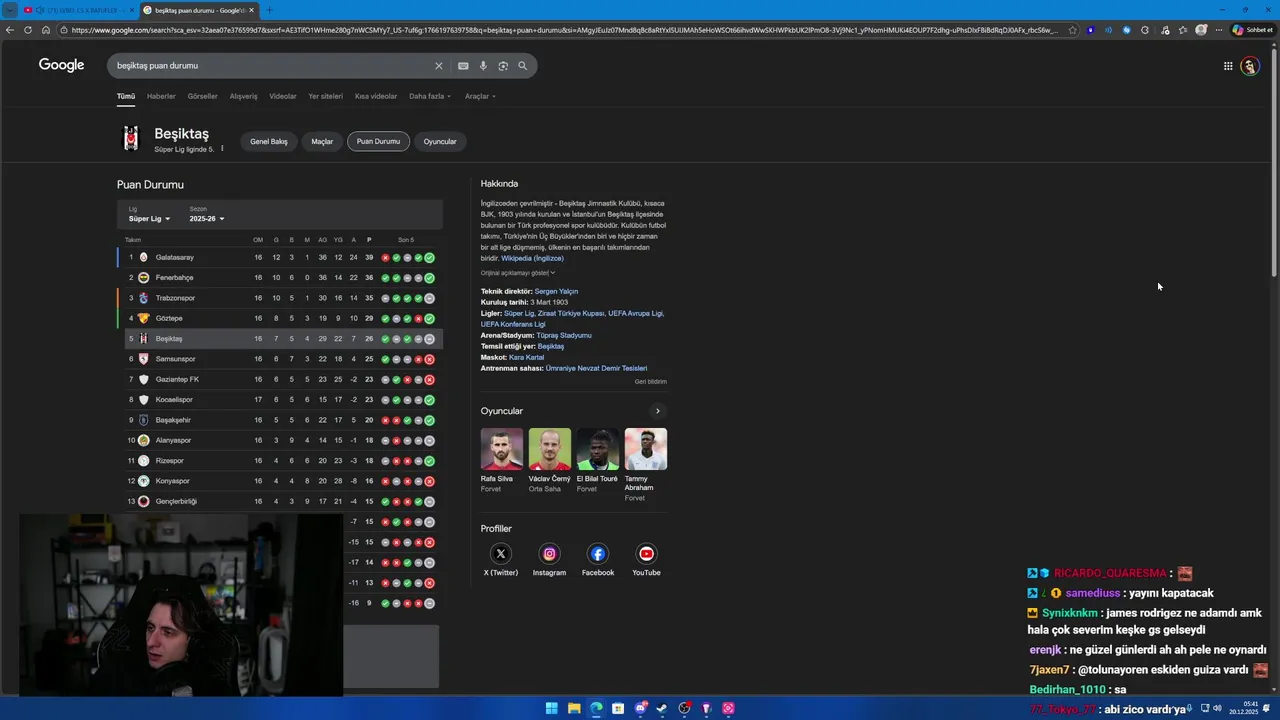Open Discord from the taskbar

click(640, 708)
